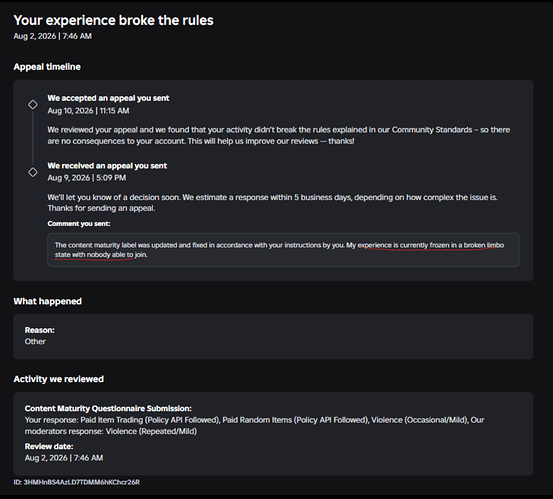Click the 'What happened' section heading
553x499 pixels.
[x=48, y=301]
